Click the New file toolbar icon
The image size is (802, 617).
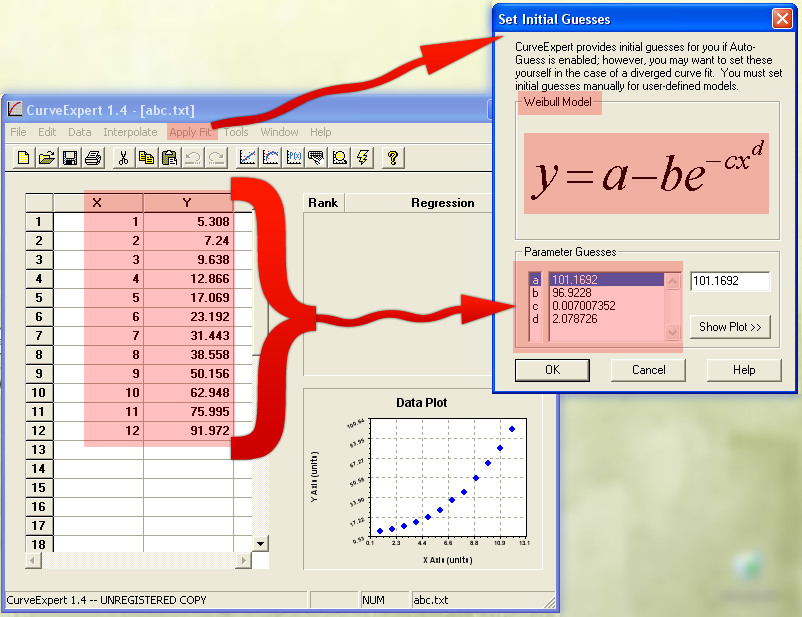coord(24,157)
